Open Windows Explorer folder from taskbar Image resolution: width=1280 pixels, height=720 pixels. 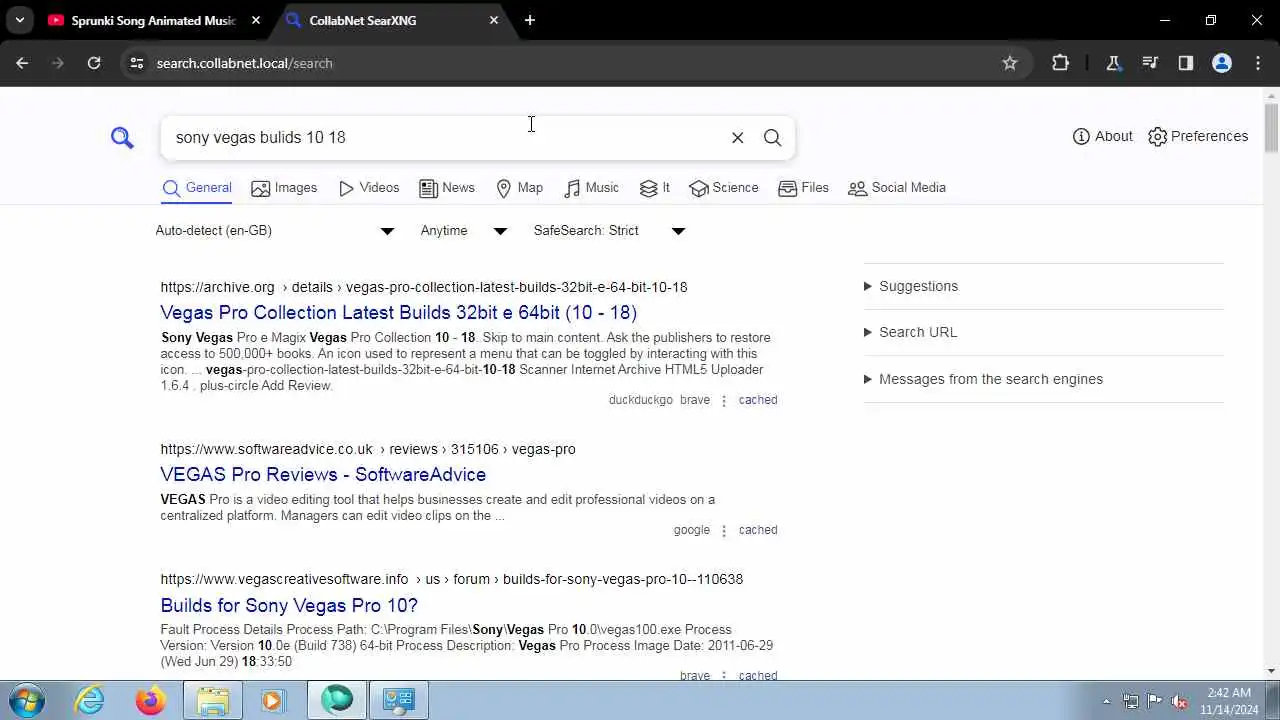212,700
